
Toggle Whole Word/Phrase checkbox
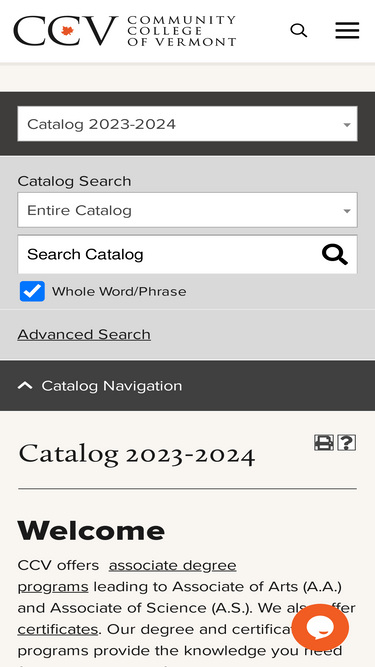coord(32,291)
